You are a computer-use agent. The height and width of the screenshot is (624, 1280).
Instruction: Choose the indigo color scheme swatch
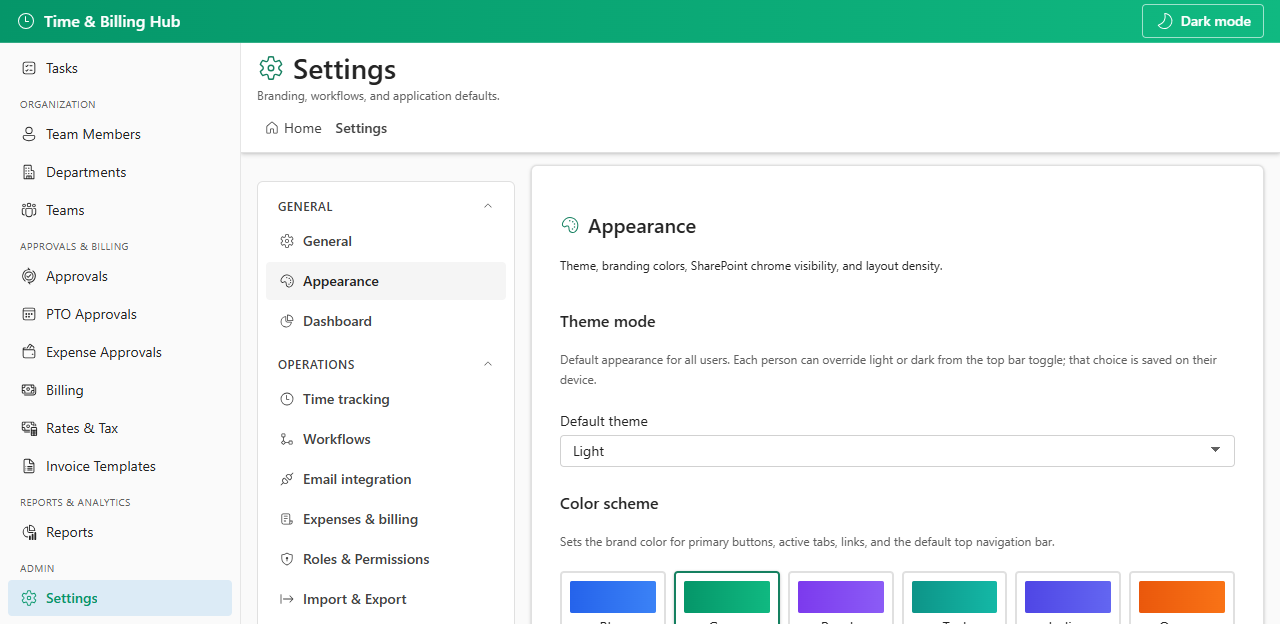[x=1068, y=598]
